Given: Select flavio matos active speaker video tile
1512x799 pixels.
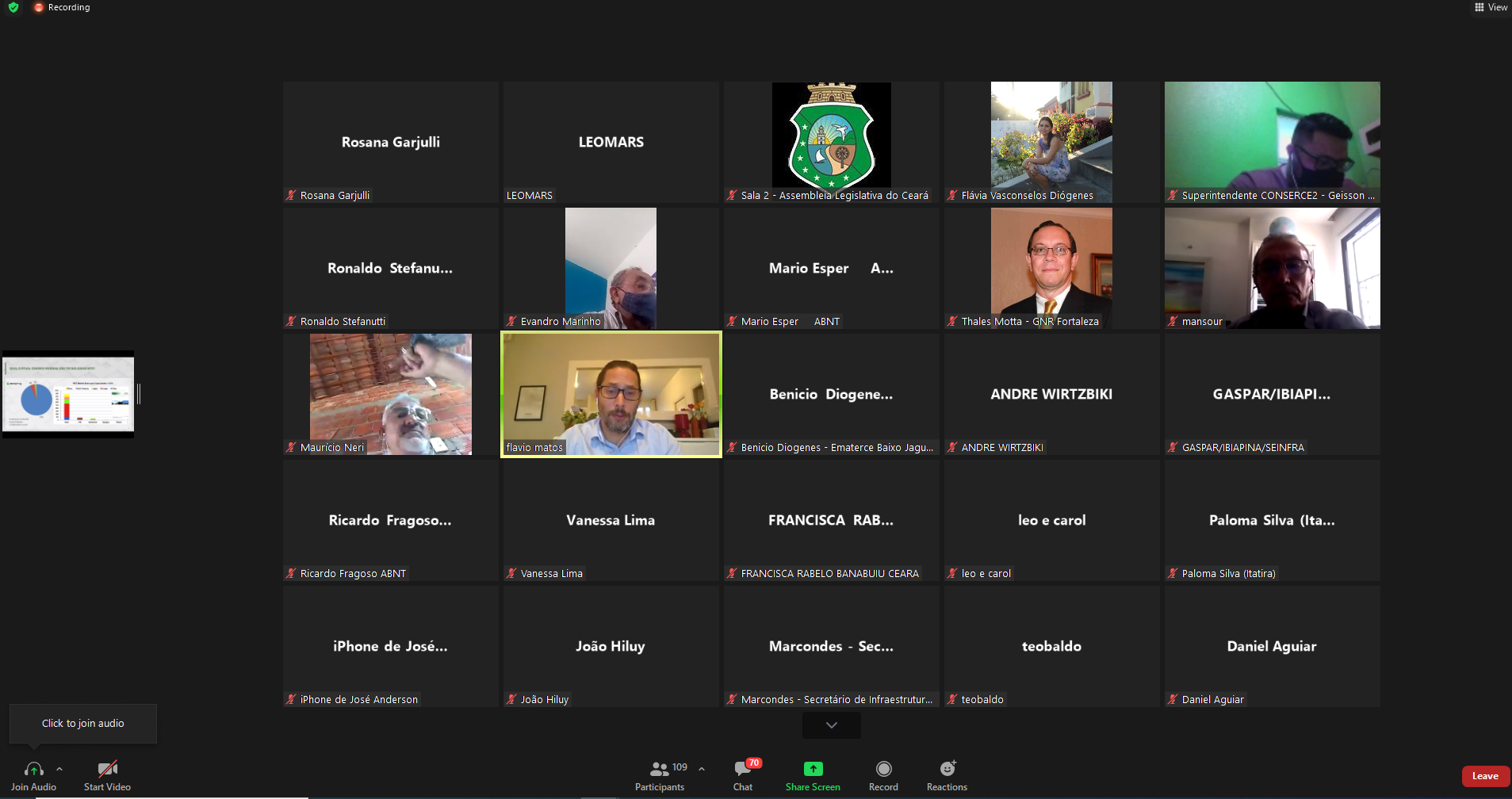Looking at the screenshot, I should [x=611, y=394].
